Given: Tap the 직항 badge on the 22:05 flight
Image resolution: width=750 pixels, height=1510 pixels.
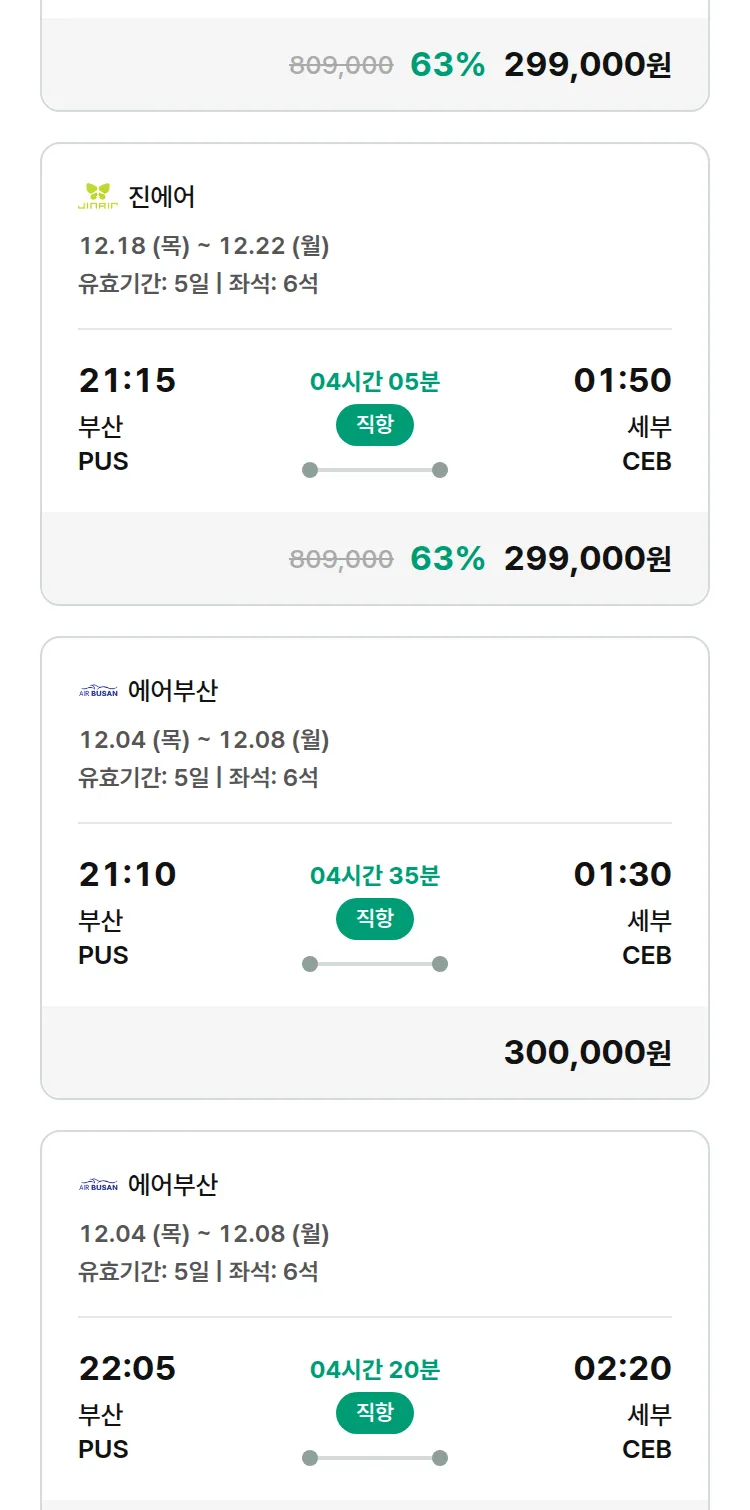Looking at the screenshot, I should (375, 1413).
